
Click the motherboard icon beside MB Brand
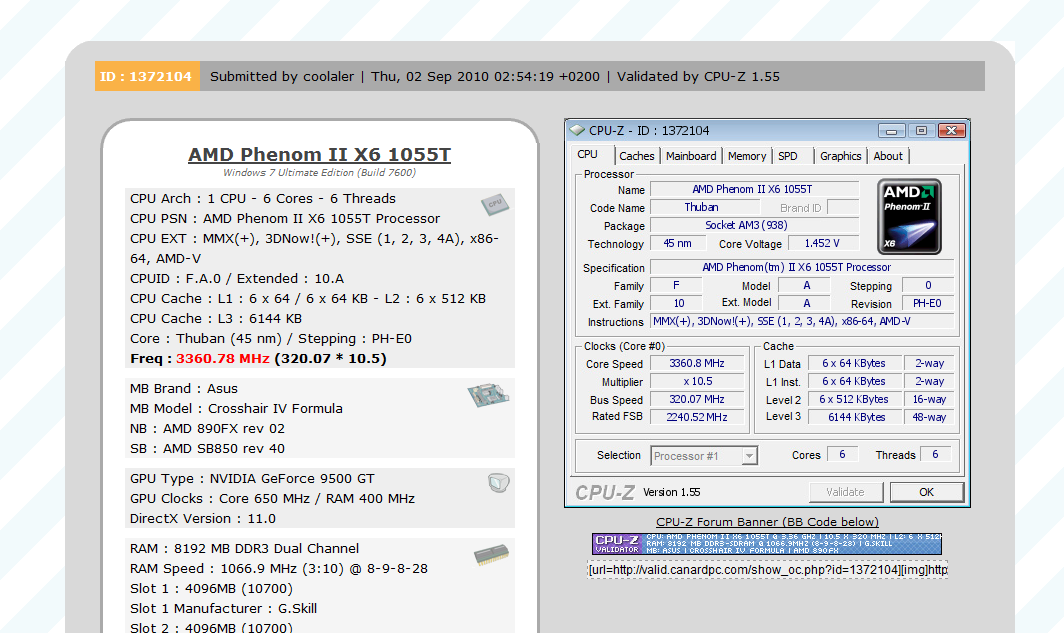[x=488, y=395]
